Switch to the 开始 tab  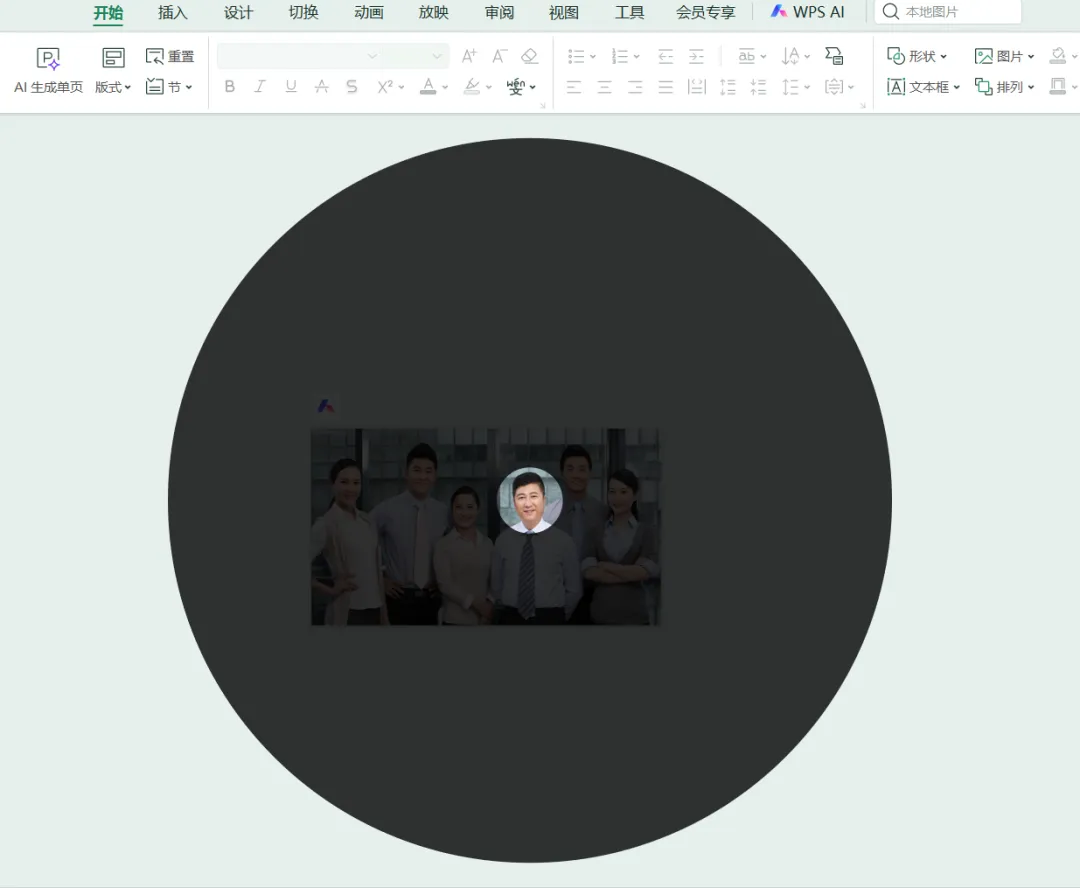[x=108, y=12]
